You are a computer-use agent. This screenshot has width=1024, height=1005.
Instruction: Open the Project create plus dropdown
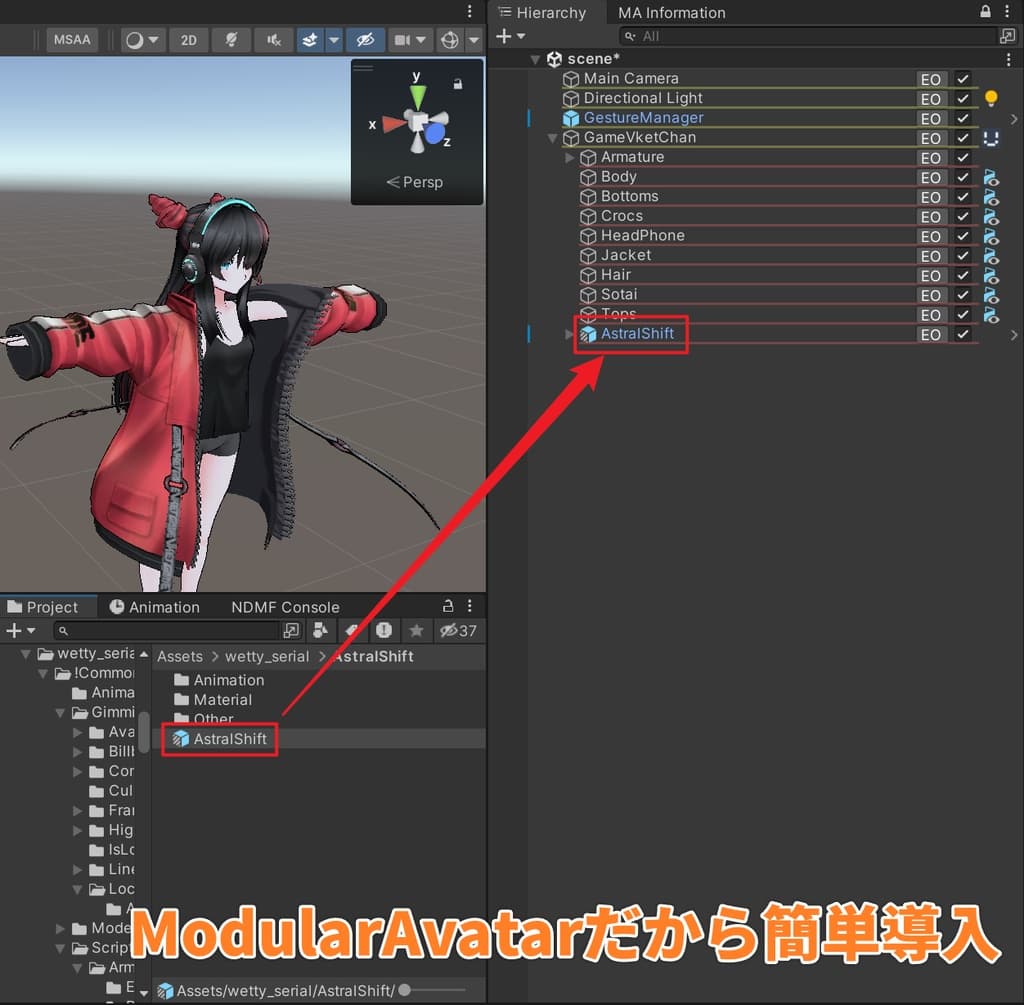pos(20,630)
